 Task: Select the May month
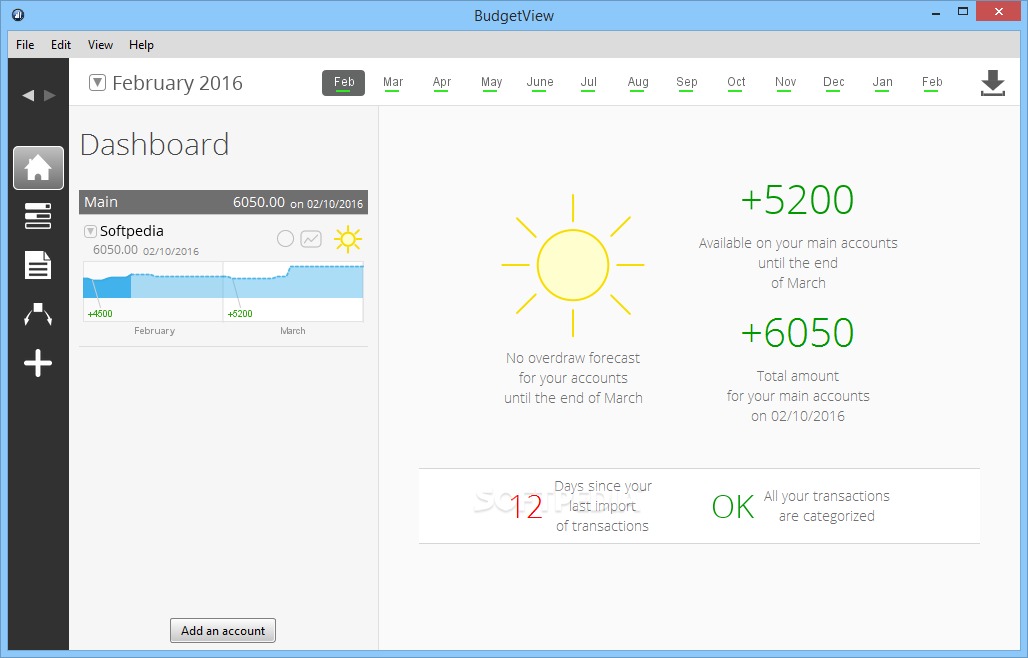click(x=491, y=83)
